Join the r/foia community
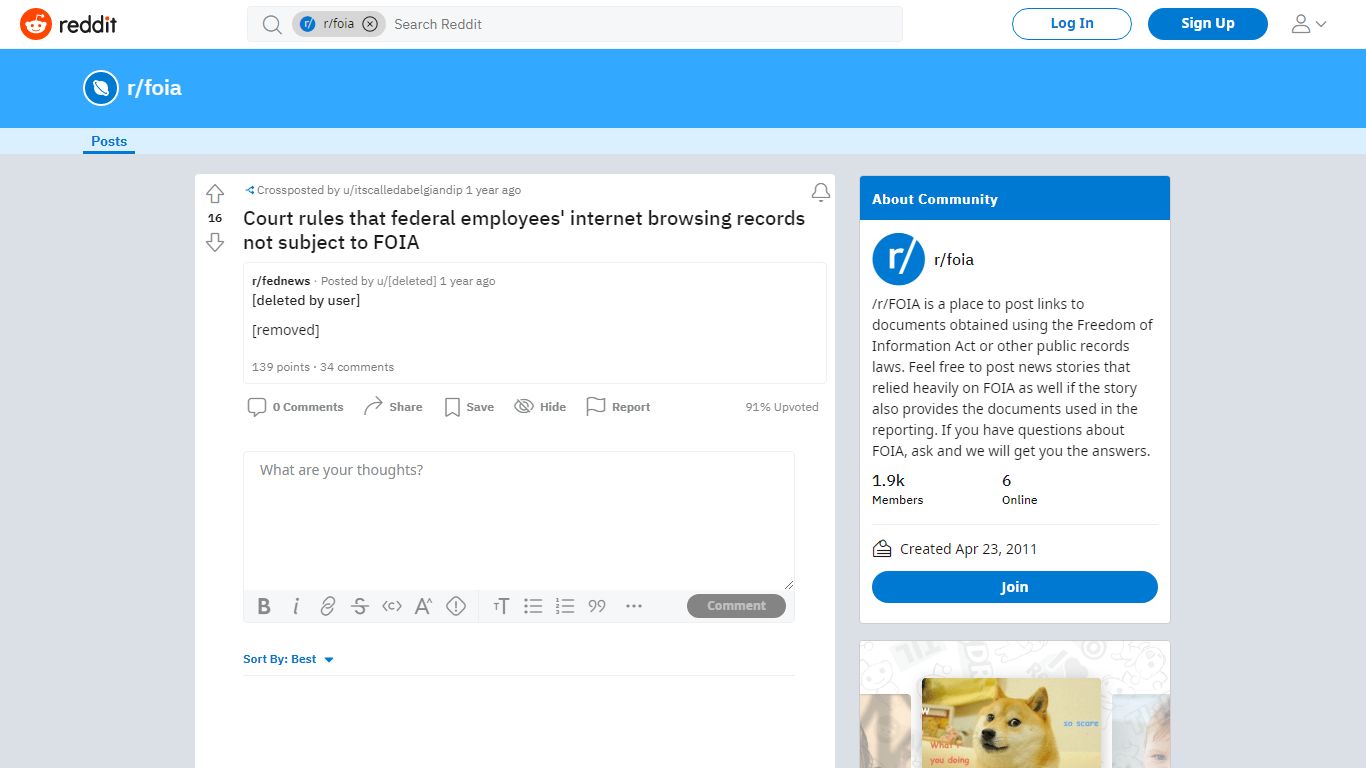The width and height of the screenshot is (1366, 768). coord(1015,587)
